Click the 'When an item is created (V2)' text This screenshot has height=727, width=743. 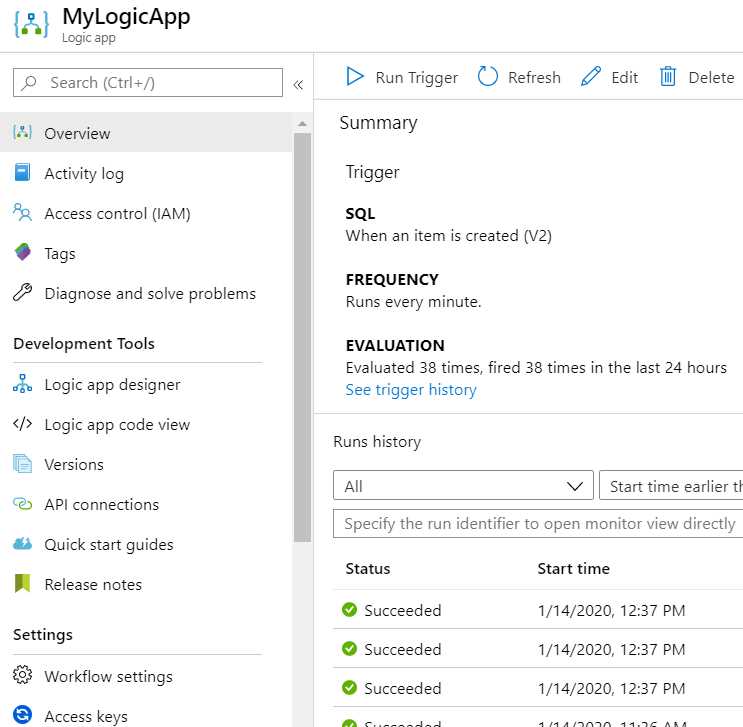coord(448,236)
